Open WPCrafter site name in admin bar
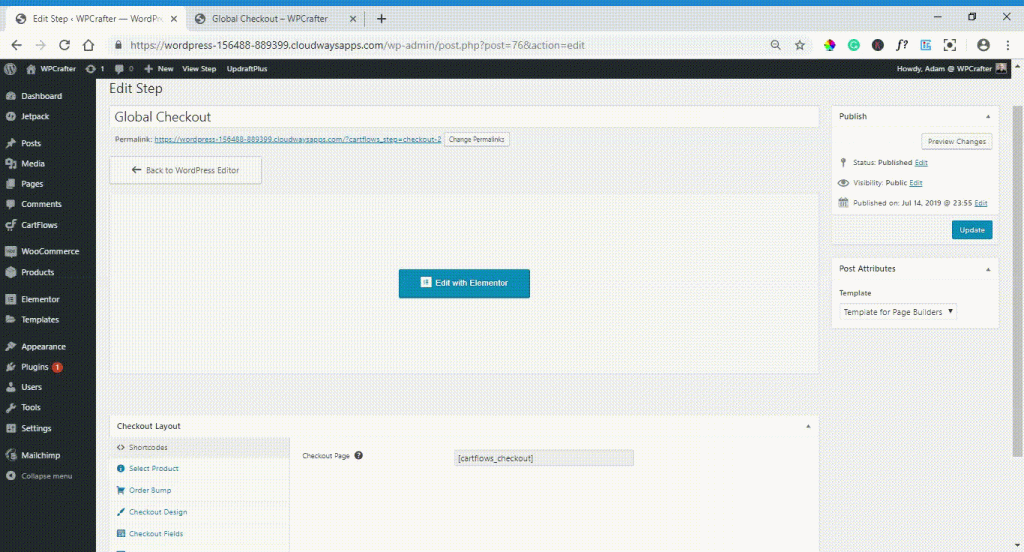Viewport: 1024px width, 552px height. pyautogui.click(x=51, y=69)
